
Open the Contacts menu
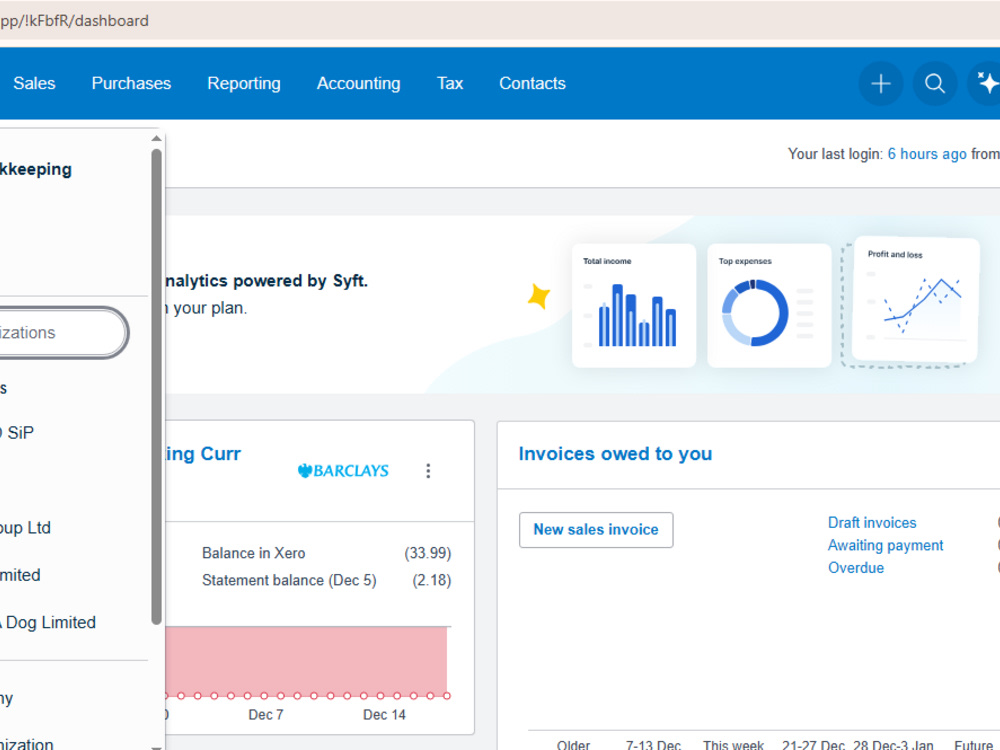coord(532,84)
